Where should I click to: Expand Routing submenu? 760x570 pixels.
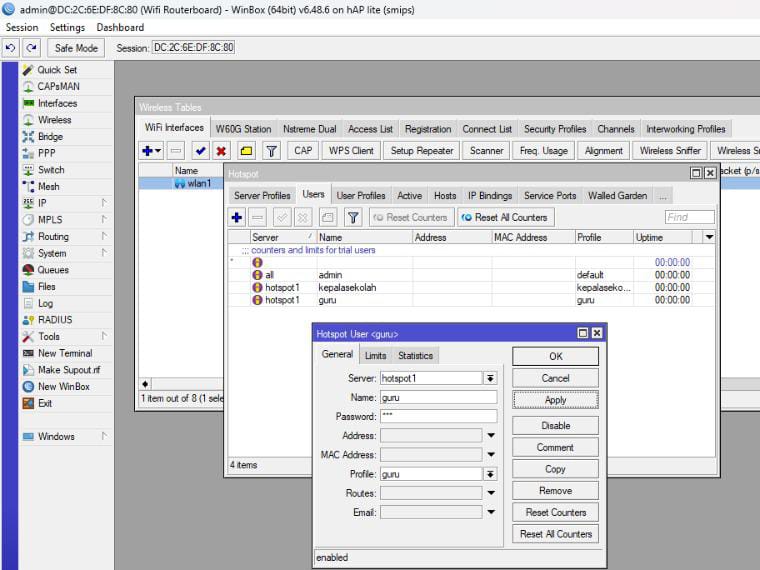pyautogui.click(x=104, y=237)
